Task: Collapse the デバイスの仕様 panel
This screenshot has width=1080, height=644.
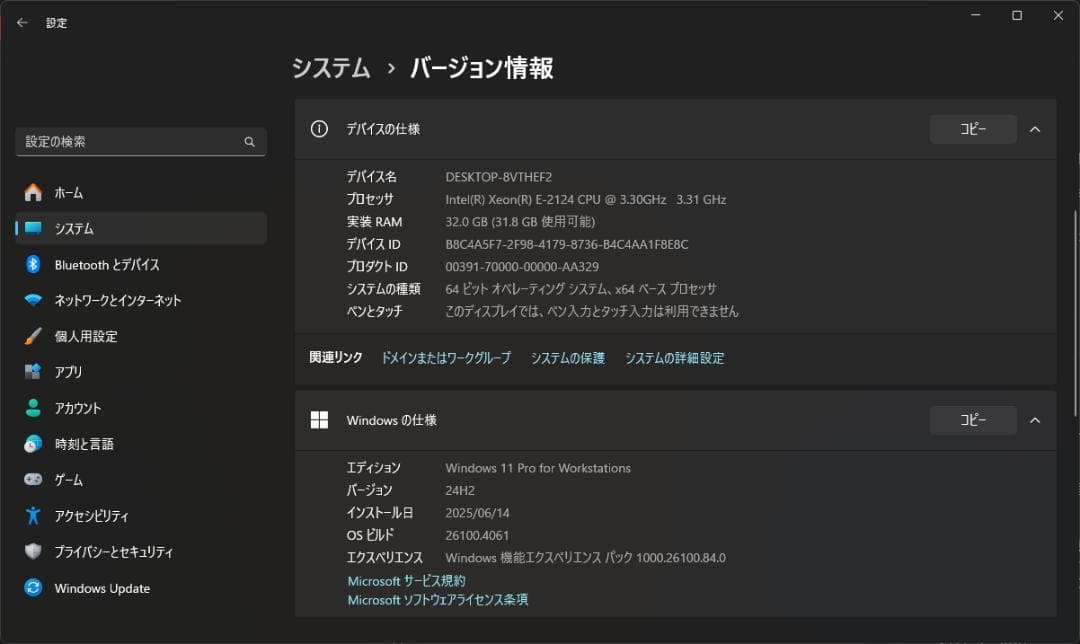Action: point(1035,128)
